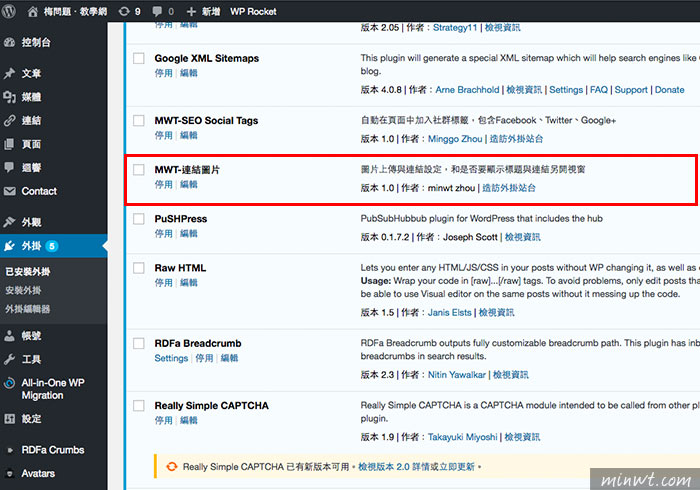Check the Google XML Sitemaps checkbox
This screenshot has height=490, width=700.
pos(139,58)
